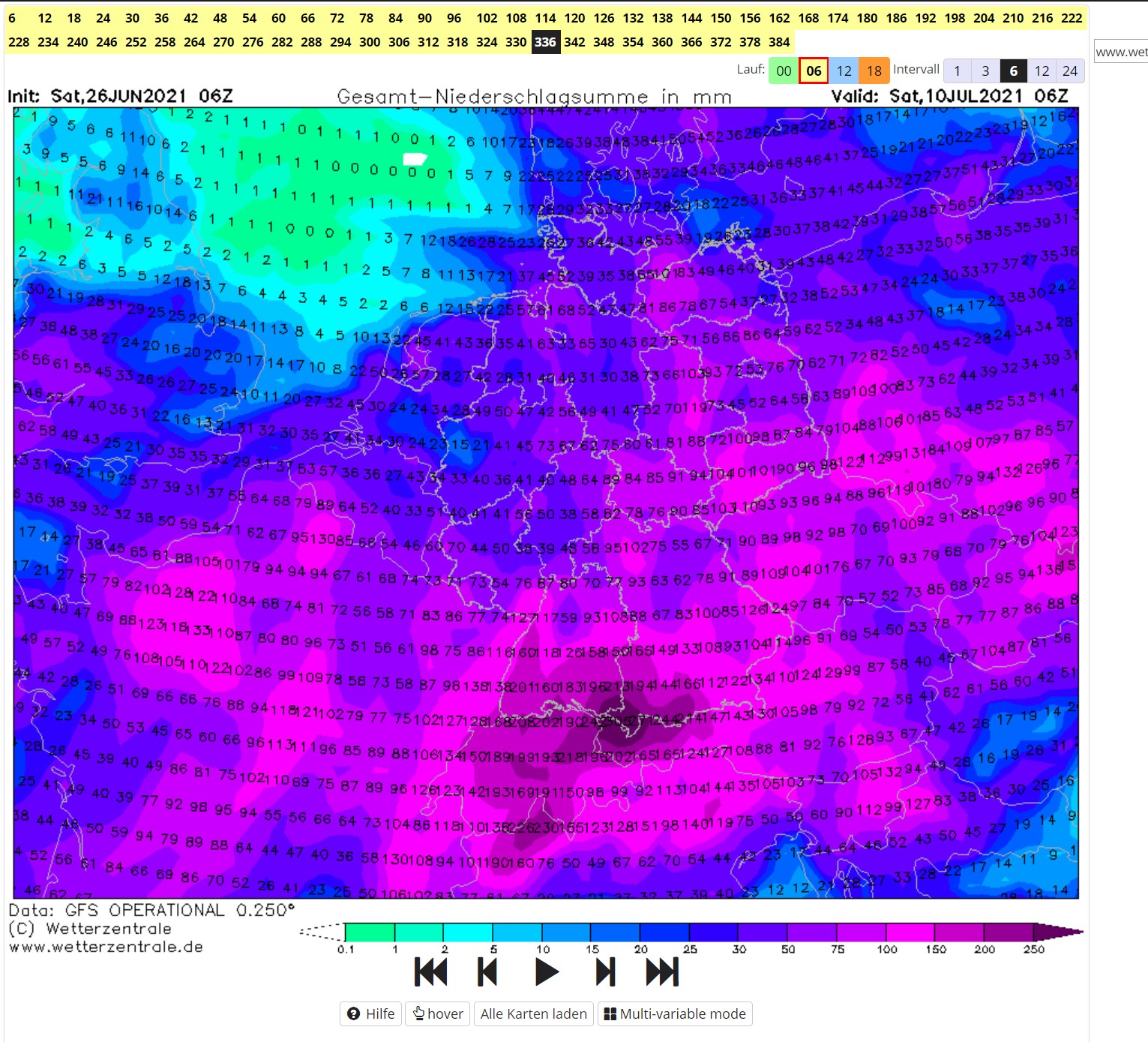Select forecast hour 384

click(779, 42)
